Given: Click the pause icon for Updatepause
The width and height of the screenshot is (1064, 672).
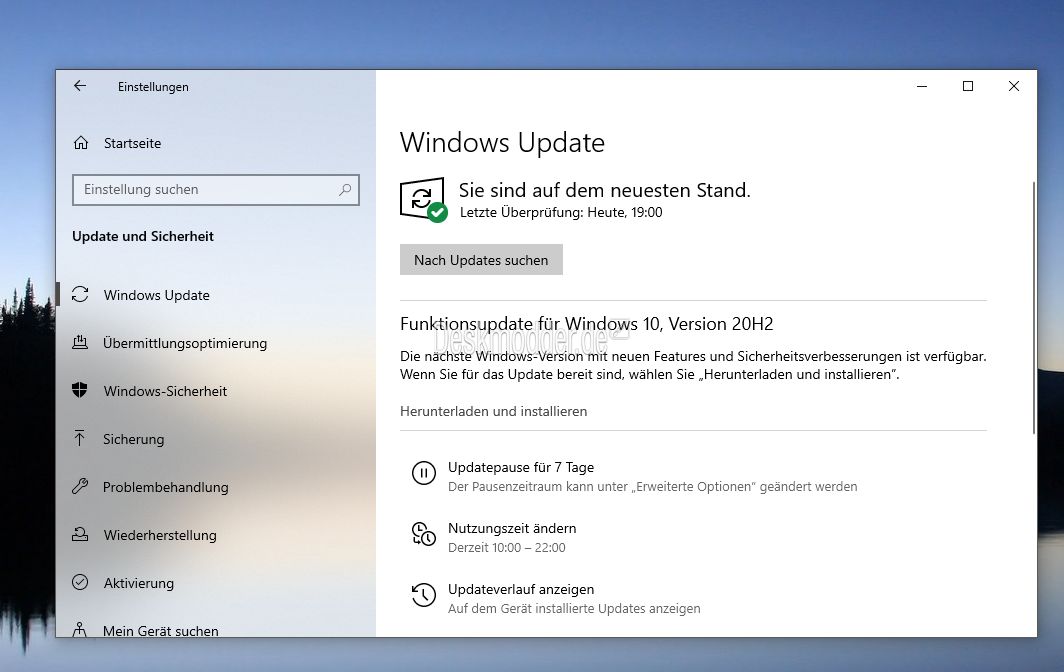Looking at the screenshot, I should click(x=423, y=472).
